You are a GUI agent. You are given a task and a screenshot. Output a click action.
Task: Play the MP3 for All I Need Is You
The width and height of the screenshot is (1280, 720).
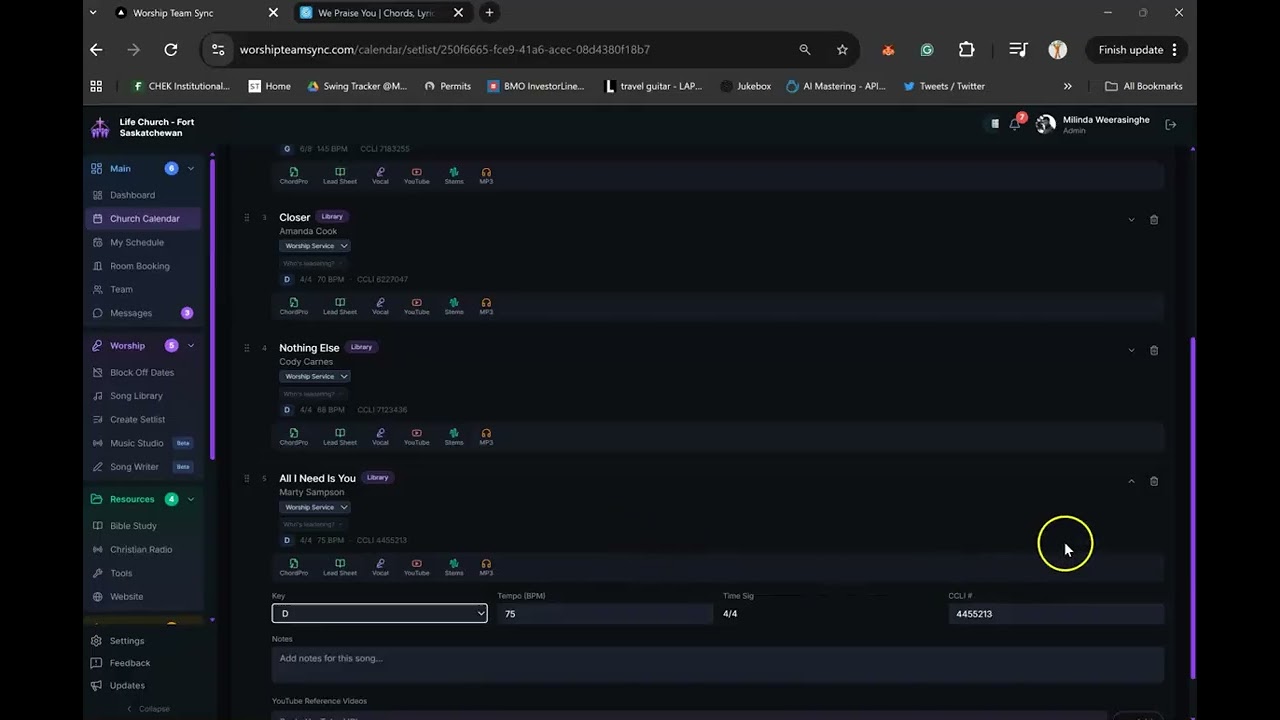pyautogui.click(x=486, y=567)
